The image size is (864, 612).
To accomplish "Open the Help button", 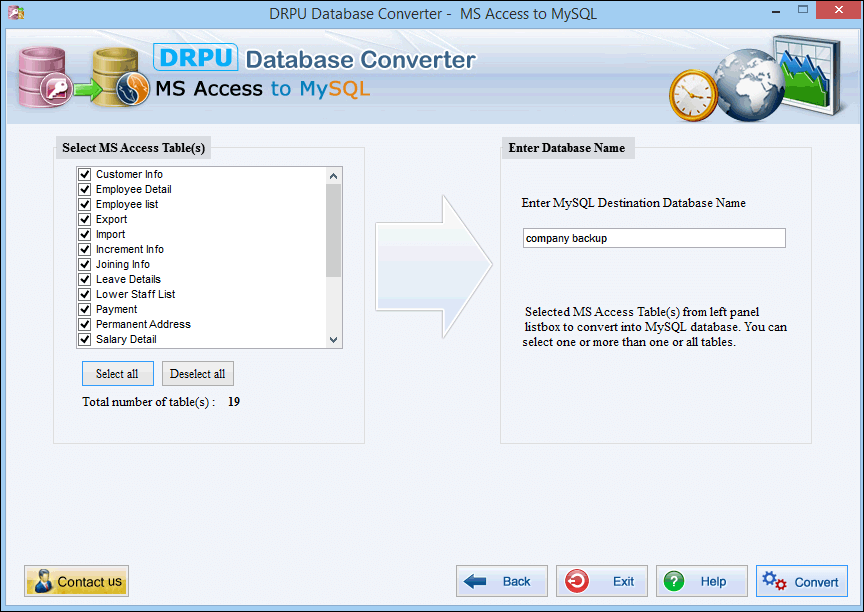I will 701,581.
